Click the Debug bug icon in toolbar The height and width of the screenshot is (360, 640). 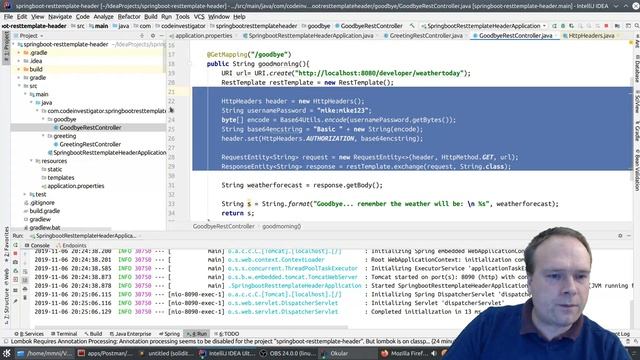(x=563, y=26)
